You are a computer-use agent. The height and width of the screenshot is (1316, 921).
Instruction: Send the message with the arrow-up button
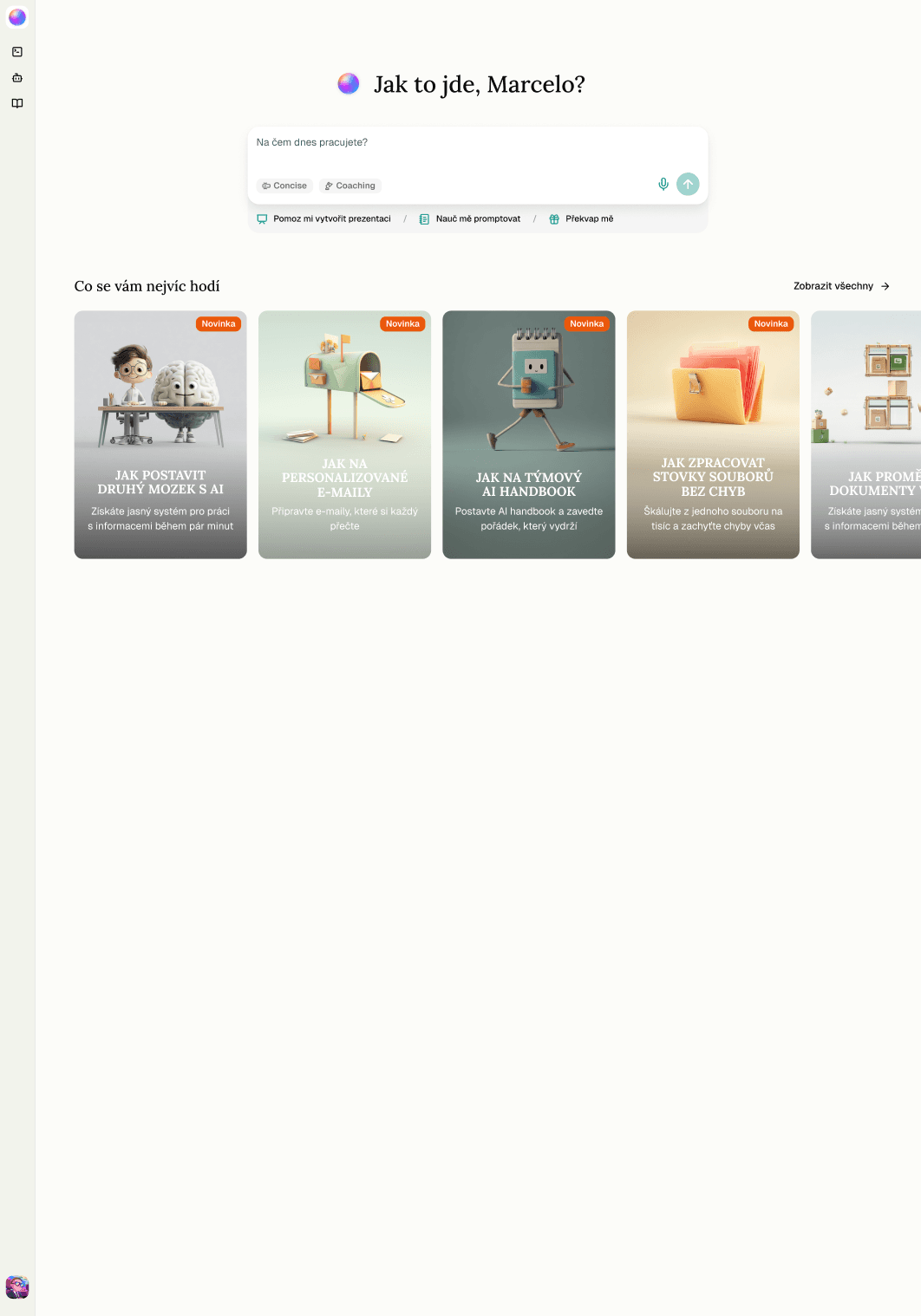[688, 184]
